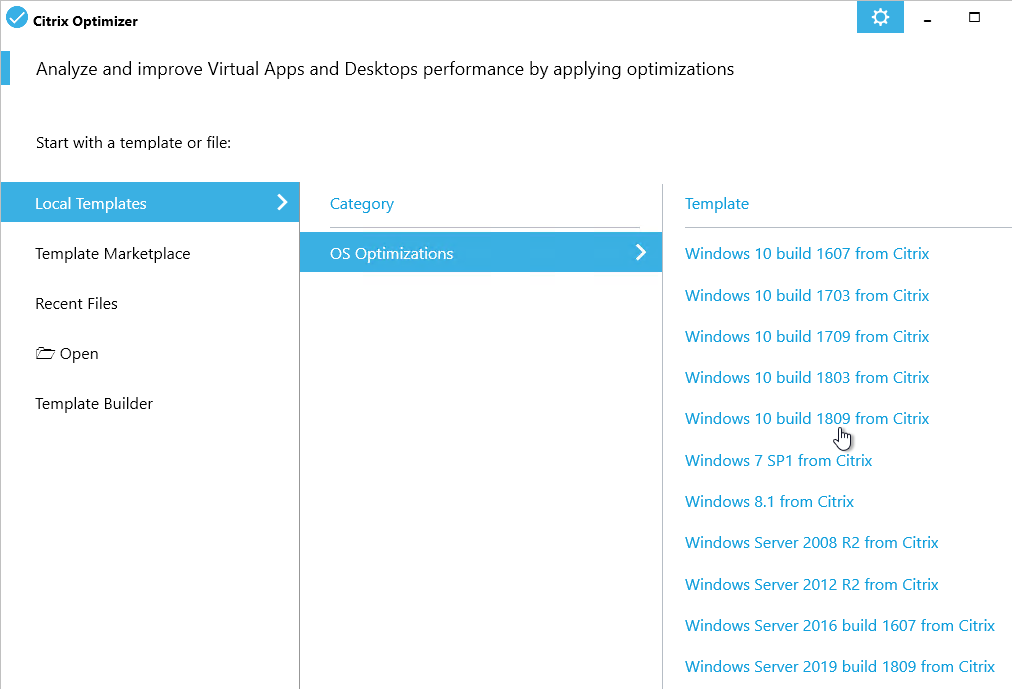Select Windows Server 2019 build 1809 template
This screenshot has width=1012, height=689.
(840, 666)
